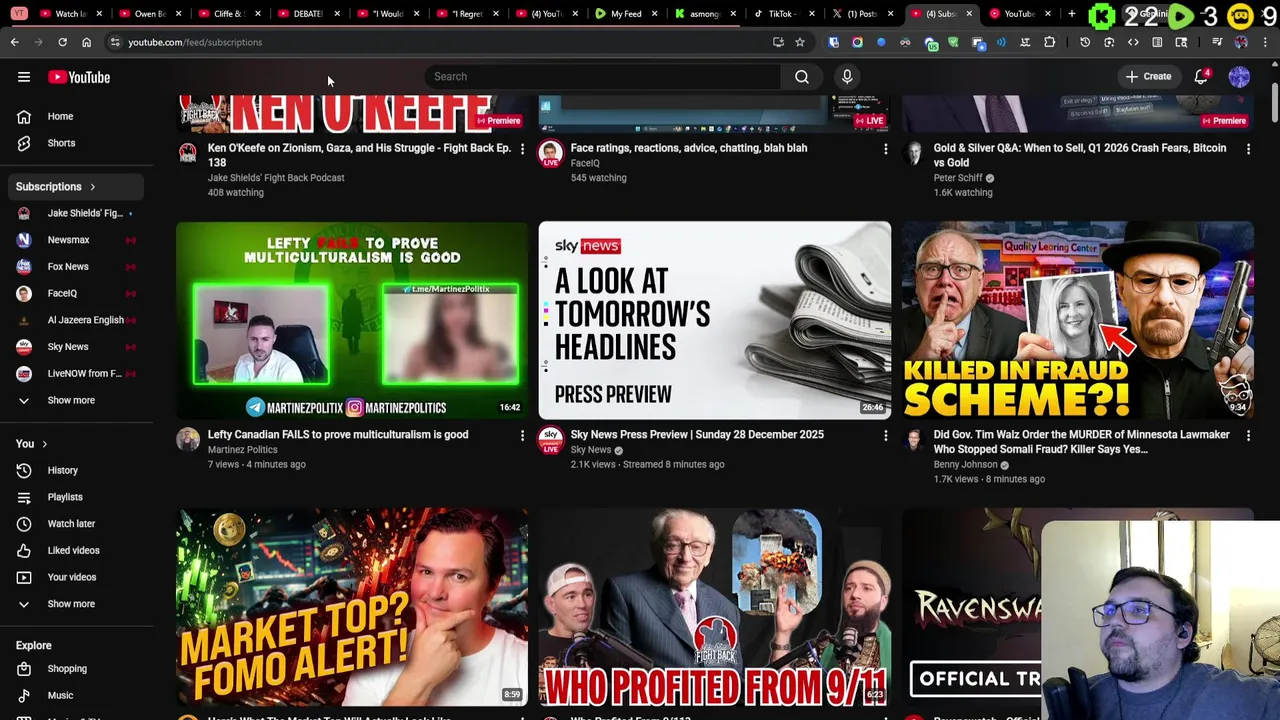The image size is (1280, 720).
Task: Open the Peter Schiff channel name
Action: click(x=958, y=178)
